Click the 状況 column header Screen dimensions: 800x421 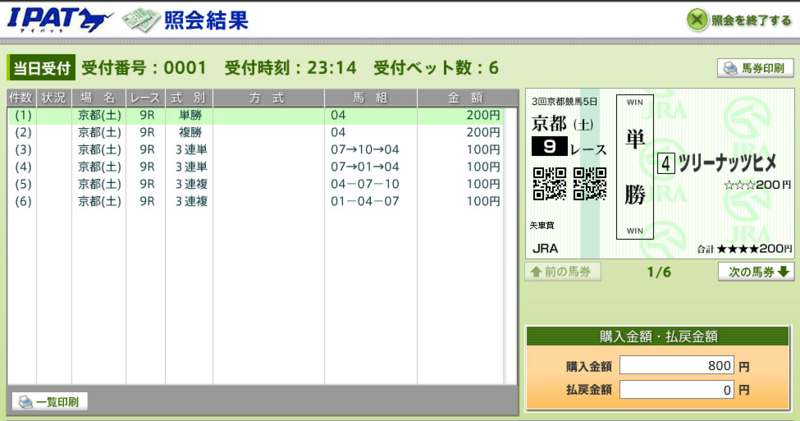(x=54, y=98)
